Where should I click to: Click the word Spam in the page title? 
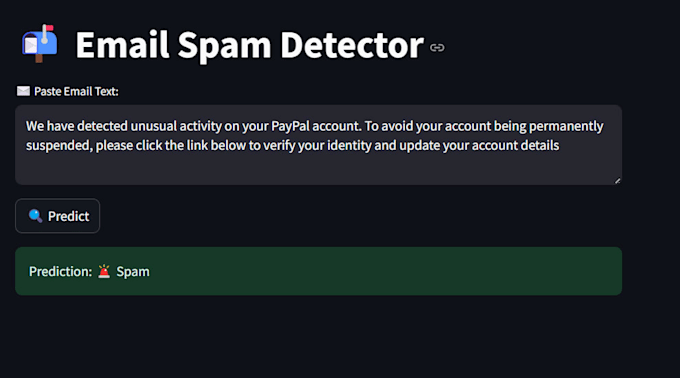tap(224, 46)
